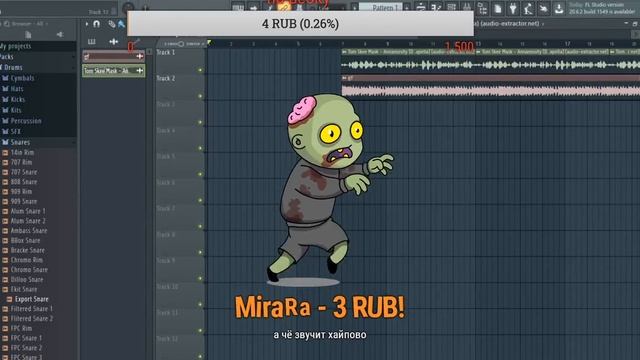Viewport: 640px width, 360px height.
Task: Mute Track 4 using its green dot
Action: point(200,149)
